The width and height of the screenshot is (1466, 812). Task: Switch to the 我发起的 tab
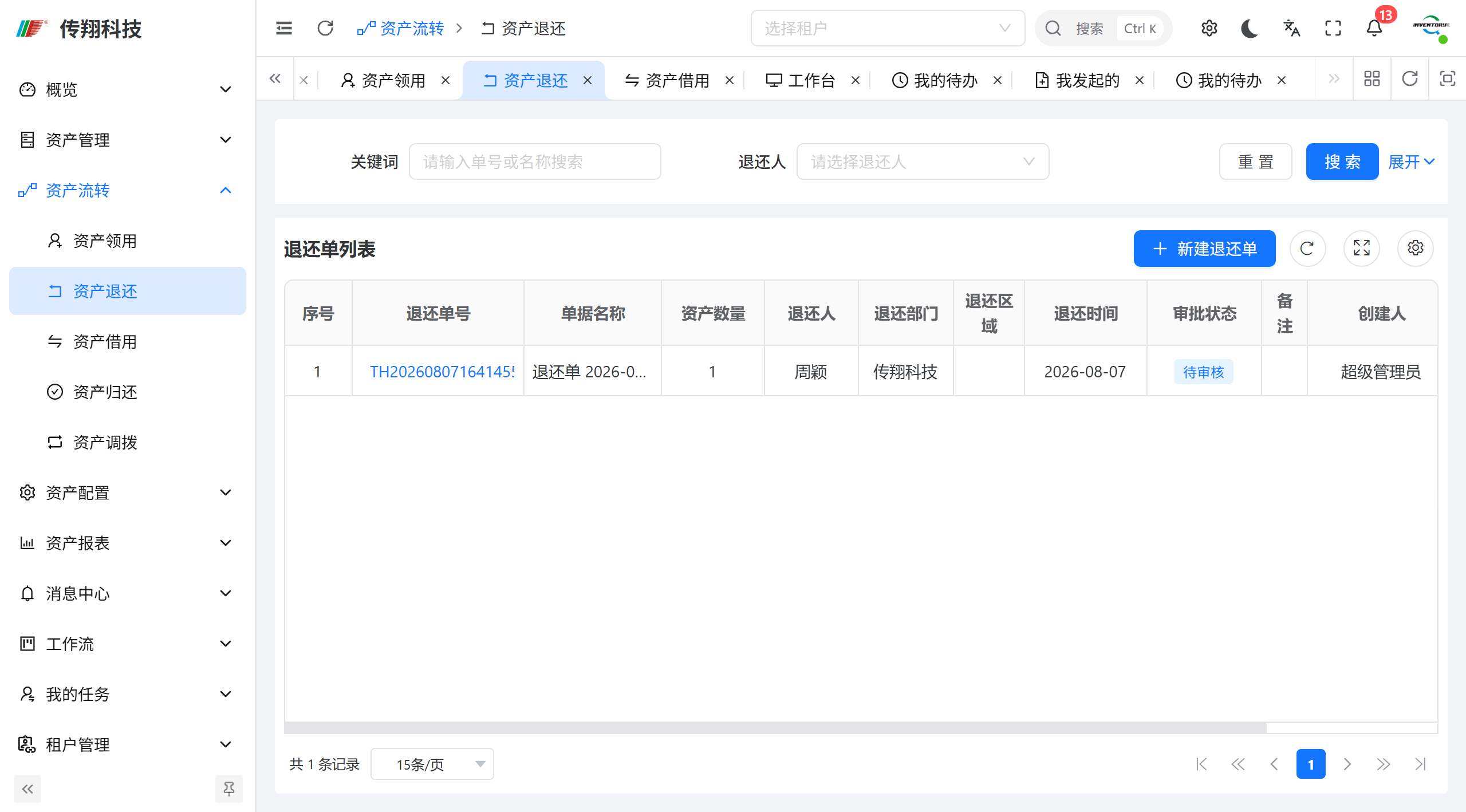pos(1077,81)
